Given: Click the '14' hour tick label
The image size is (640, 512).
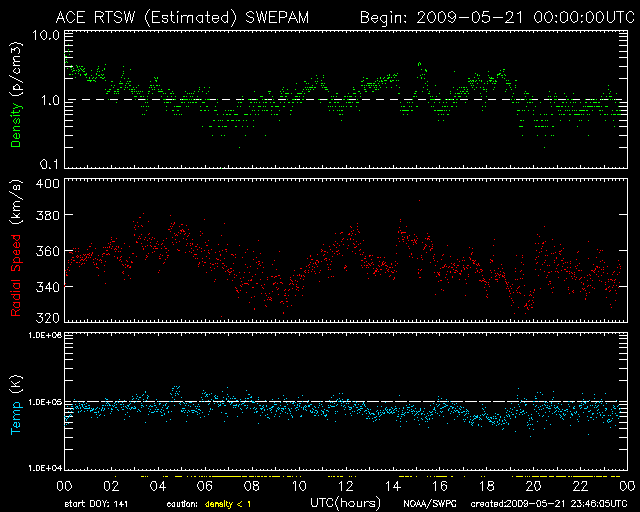Looking at the screenshot, I should point(393,486).
